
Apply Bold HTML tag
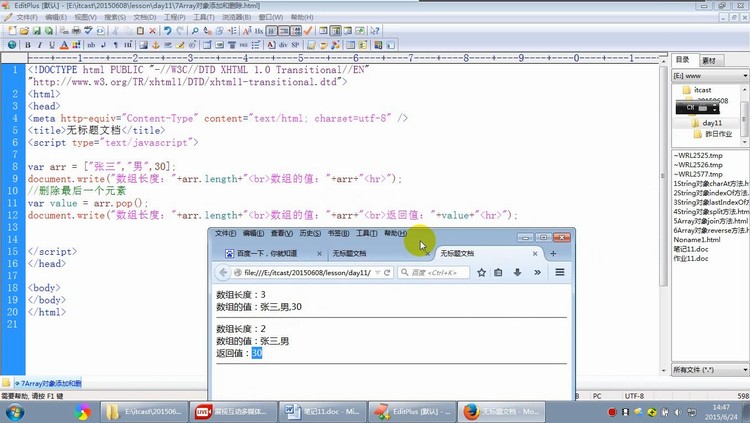click(x=28, y=45)
